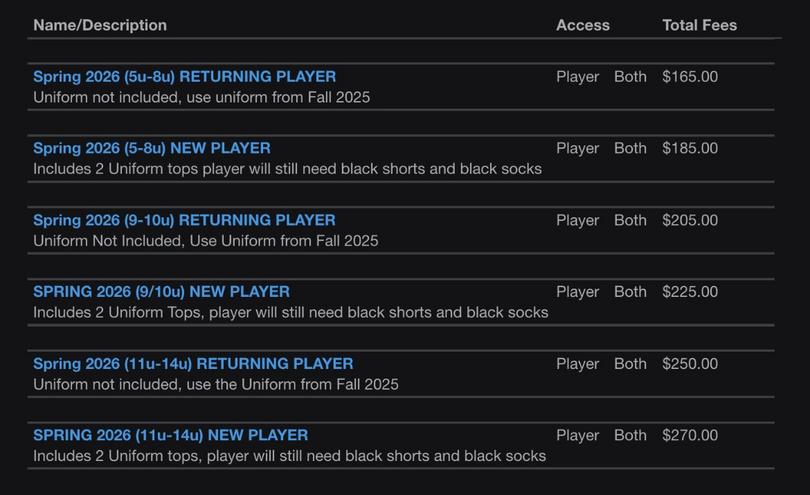This screenshot has height=495, width=810.
Task: Click the $165.00 fee amount
Action: click(689, 77)
